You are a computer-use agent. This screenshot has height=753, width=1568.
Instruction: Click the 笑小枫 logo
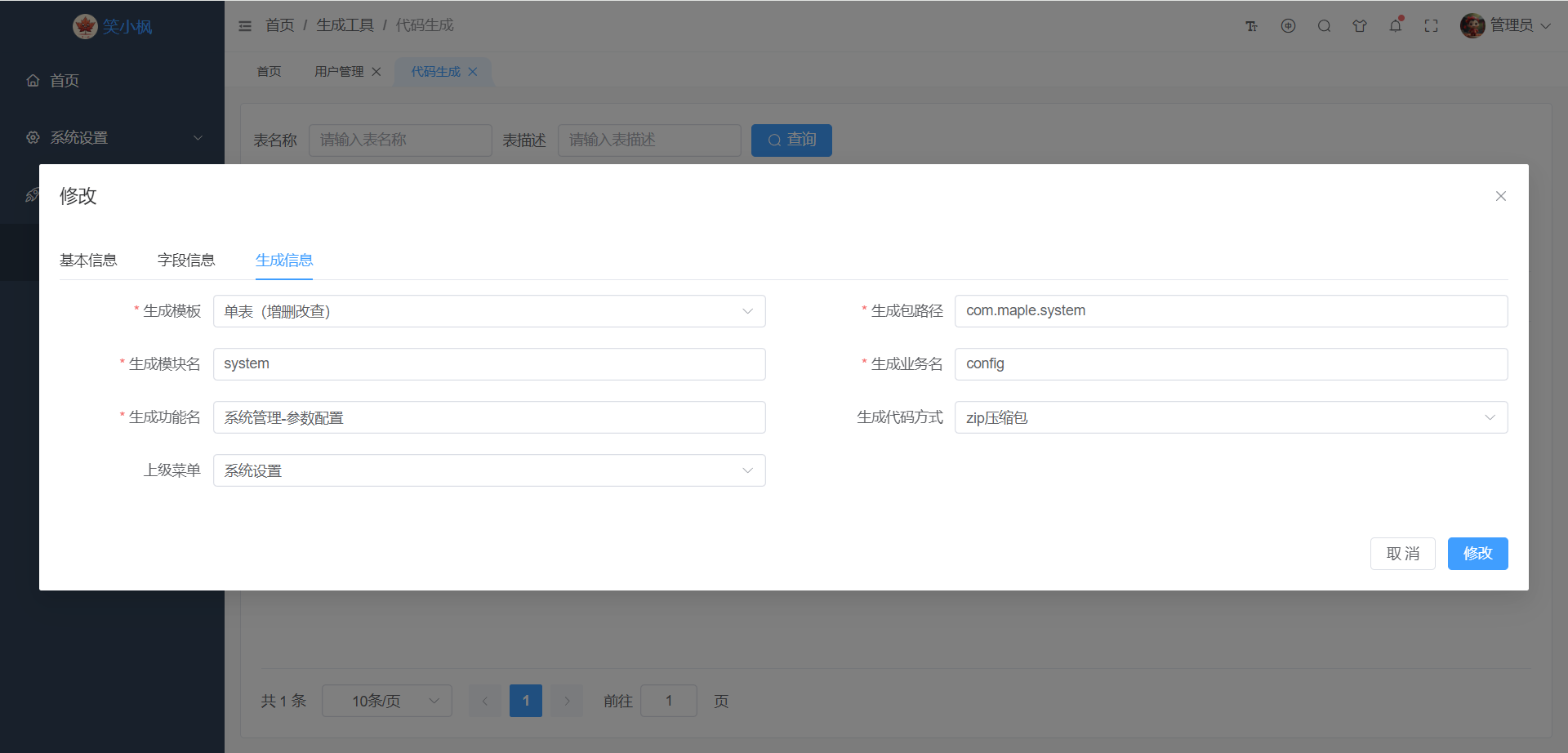113,26
